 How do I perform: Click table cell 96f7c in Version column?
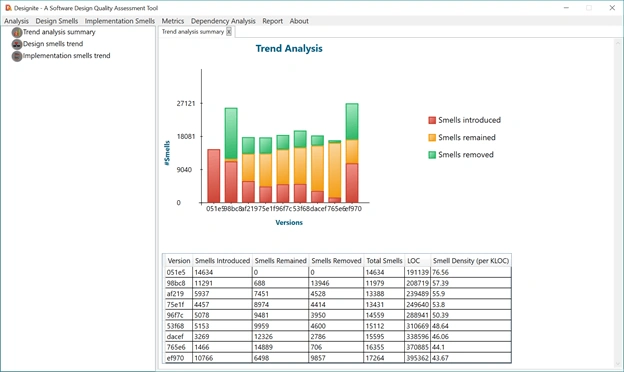coord(179,315)
